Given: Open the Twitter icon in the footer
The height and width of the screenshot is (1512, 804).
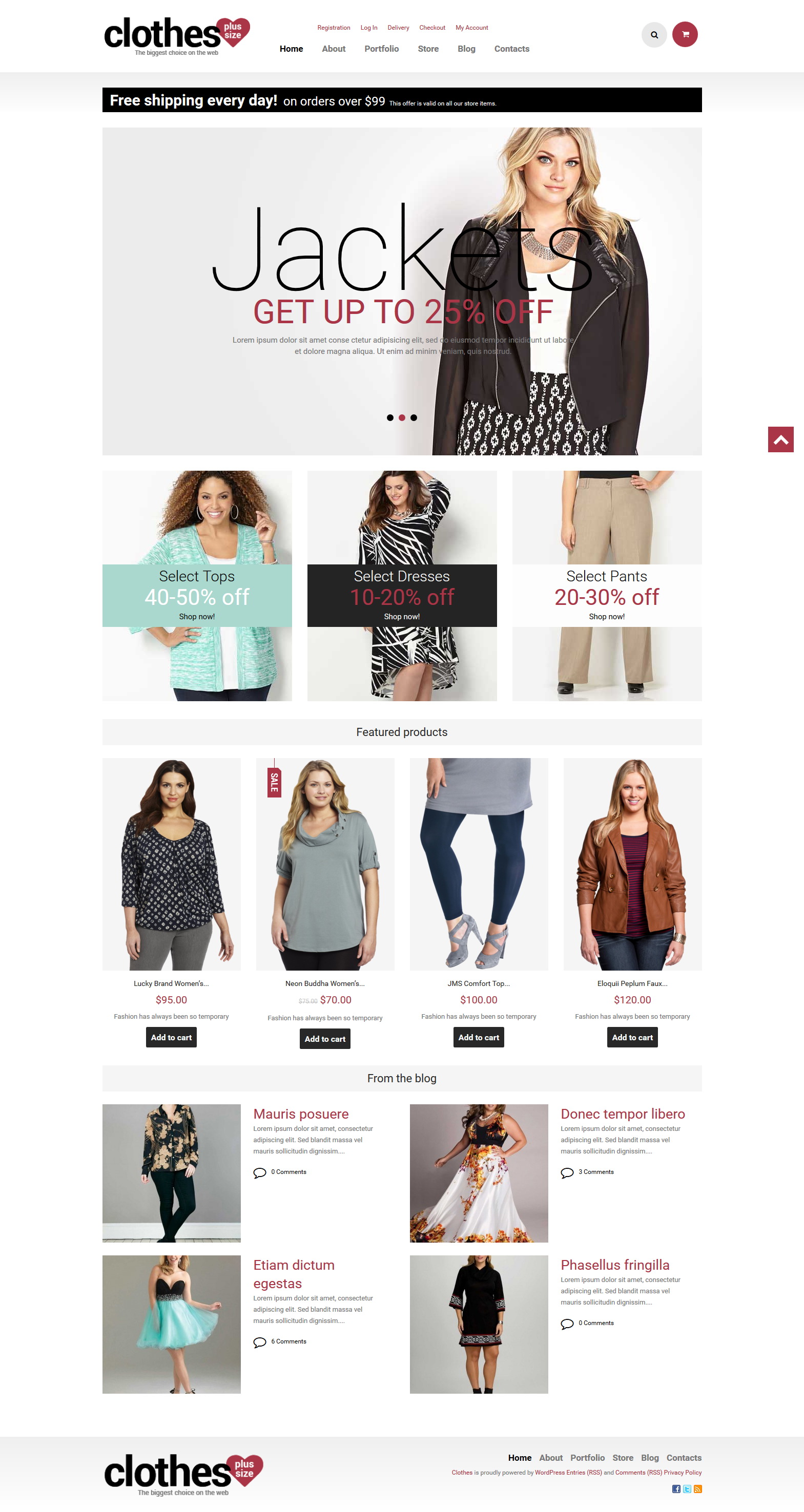Looking at the screenshot, I should coord(687,1489).
